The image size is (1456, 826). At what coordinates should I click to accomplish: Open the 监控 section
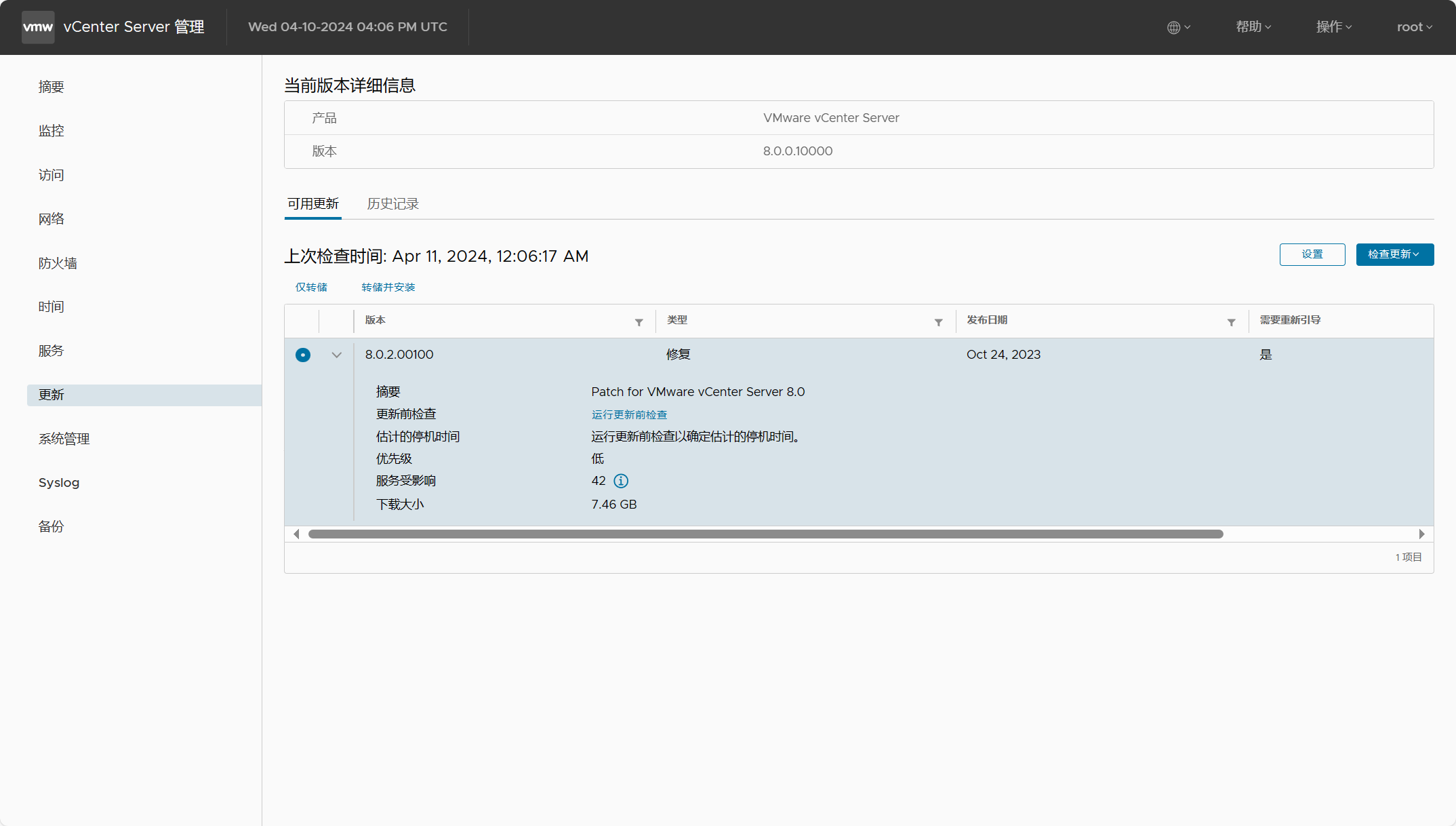[51, 131]
